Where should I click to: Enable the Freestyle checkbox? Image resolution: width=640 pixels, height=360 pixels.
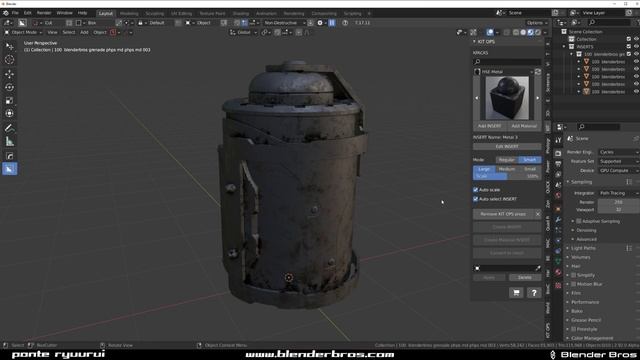click(x=573, y=329)
